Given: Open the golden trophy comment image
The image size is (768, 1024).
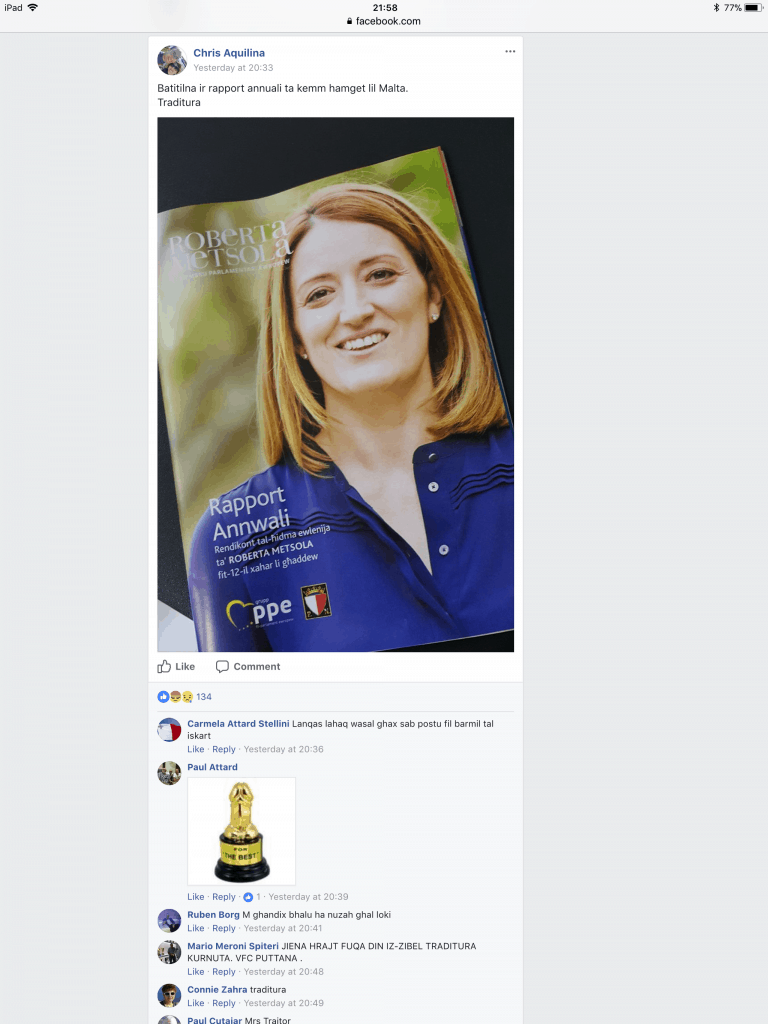Looking at the screenshot, I should 242,831.
